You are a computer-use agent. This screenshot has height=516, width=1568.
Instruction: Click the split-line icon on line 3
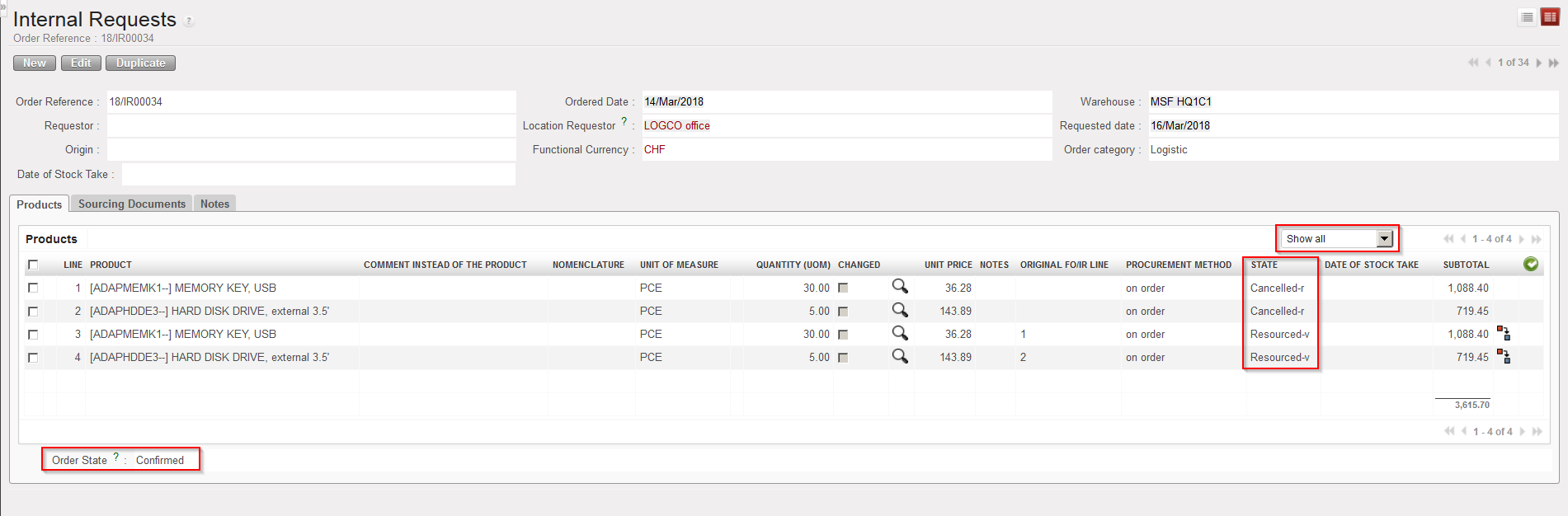(1504, 333)
